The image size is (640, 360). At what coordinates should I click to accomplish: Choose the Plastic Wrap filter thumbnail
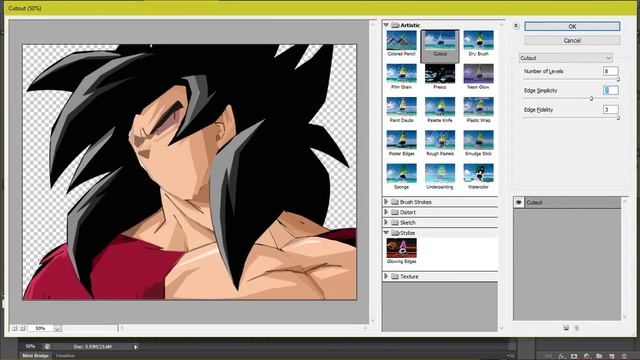coord(478,107)
